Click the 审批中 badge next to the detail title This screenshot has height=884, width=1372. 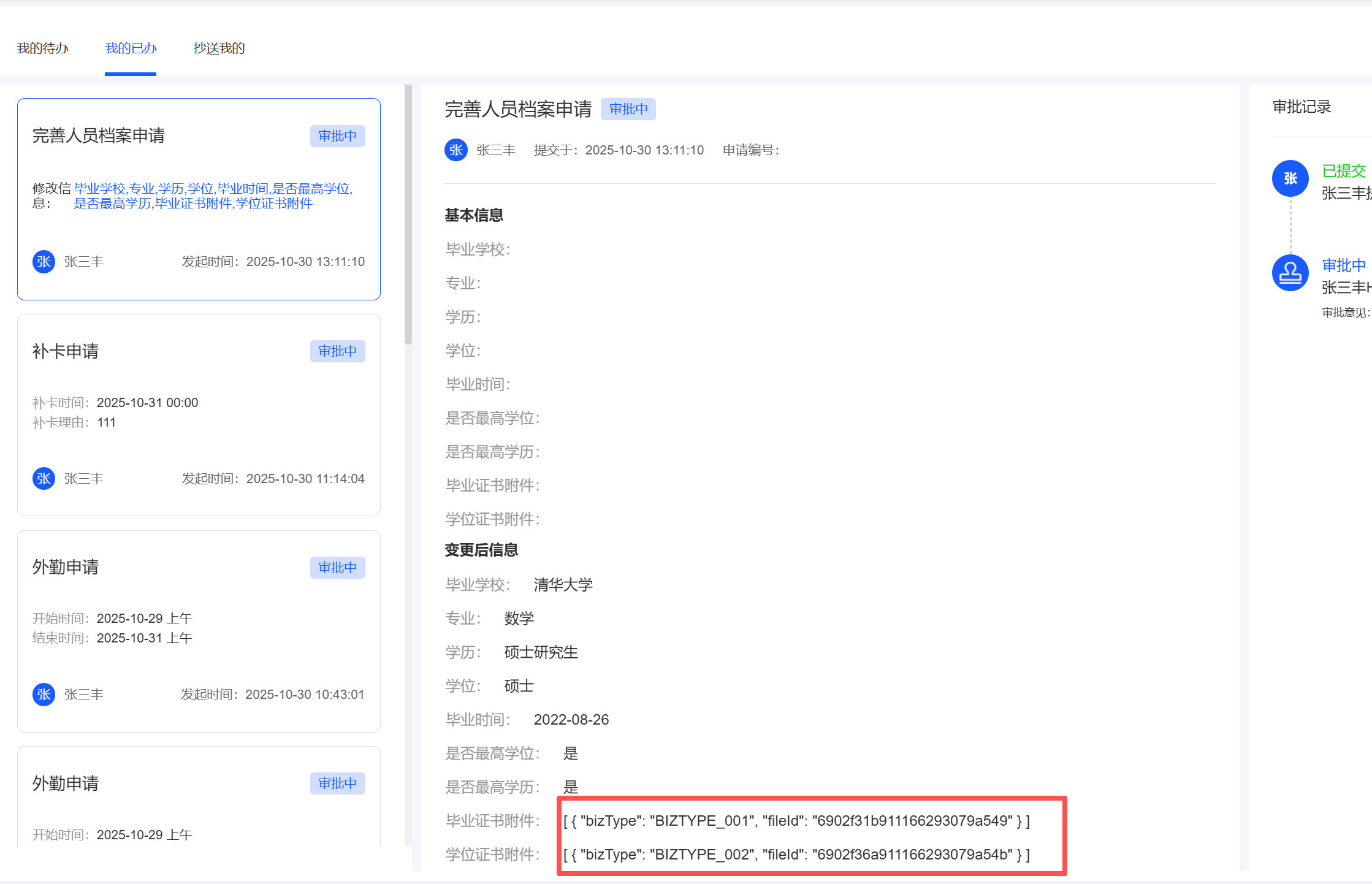(x=628, y=109)
